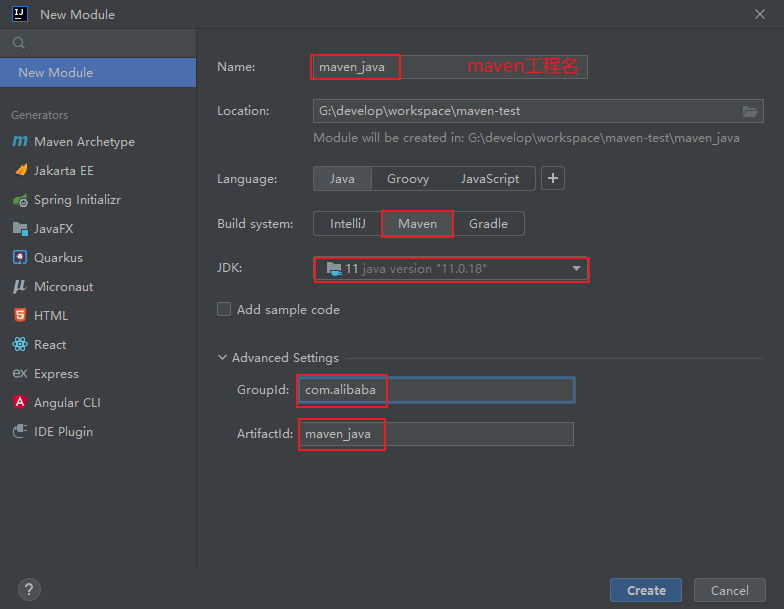
Task: Select Angular CLI generator entry
Action: (98, 402)
